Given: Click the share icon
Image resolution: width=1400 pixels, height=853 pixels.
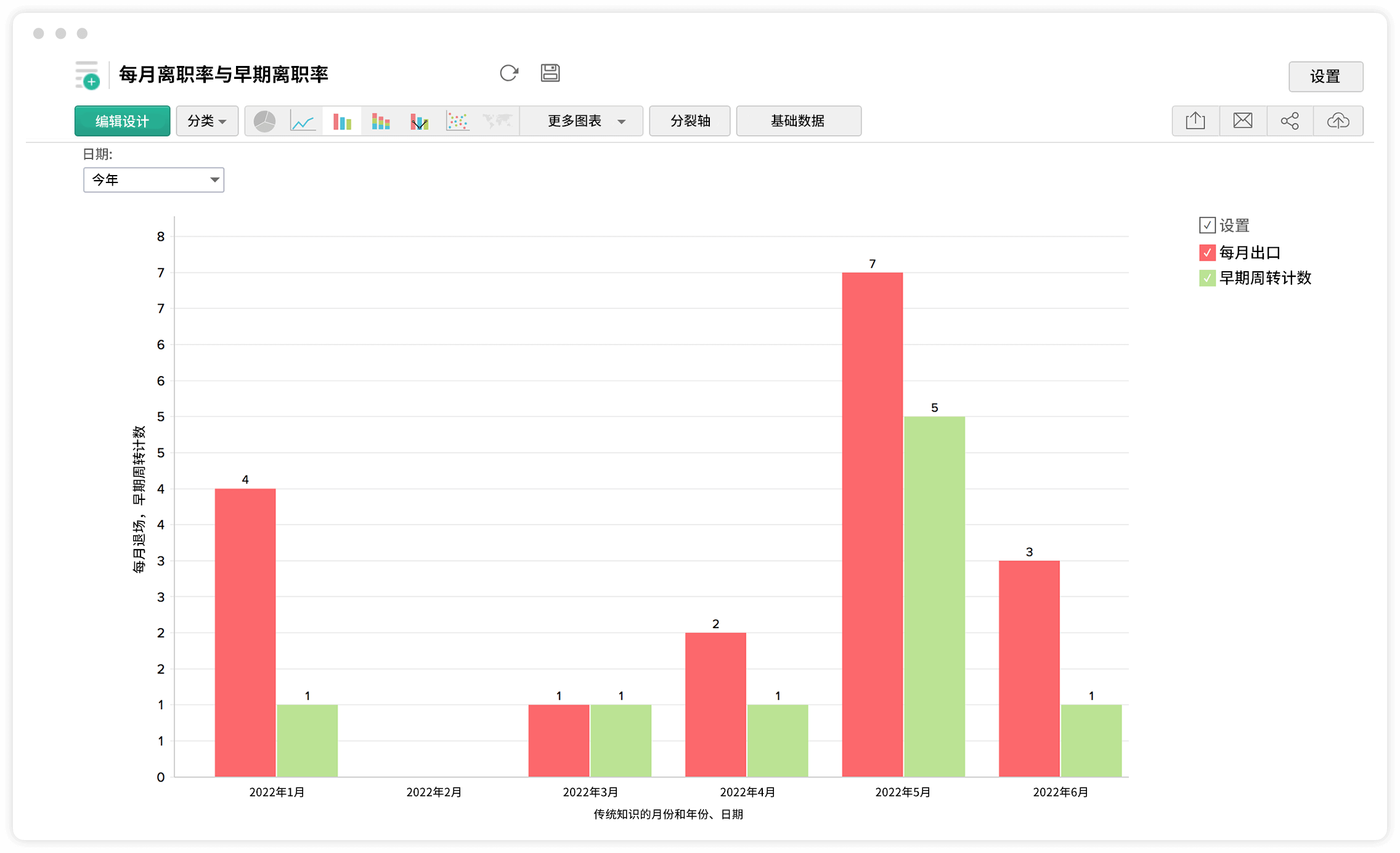Looking at the screenshot, I should point(1290,121).
